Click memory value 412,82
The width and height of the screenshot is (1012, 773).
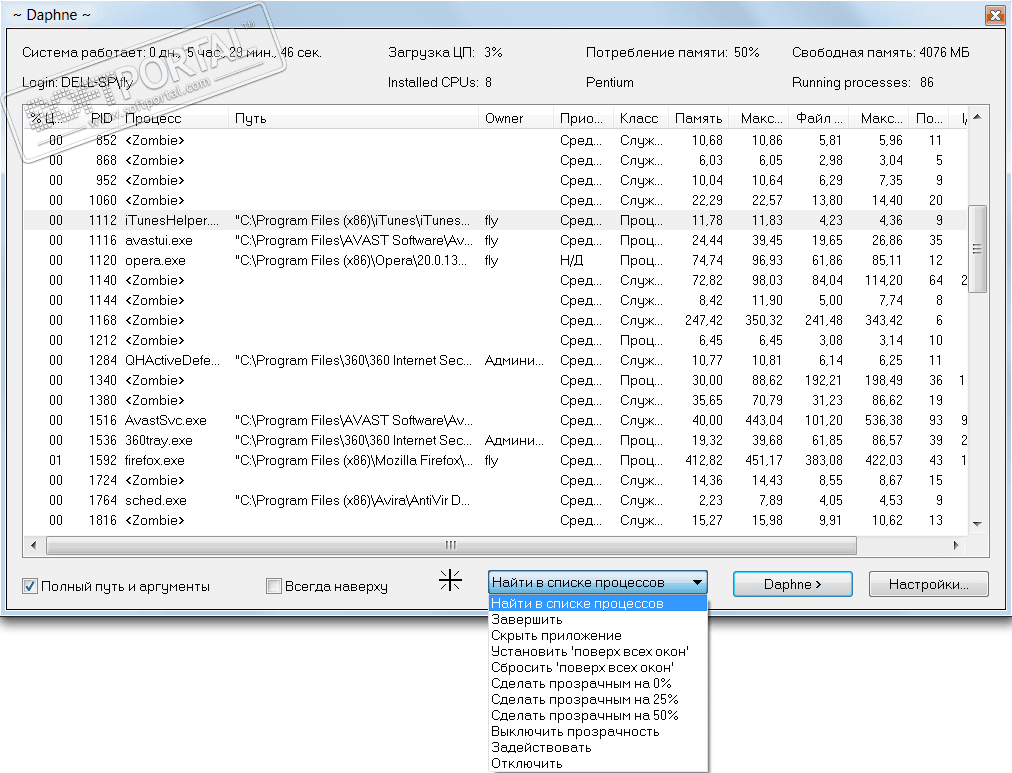pyautogui.click(x=703, y=460)
